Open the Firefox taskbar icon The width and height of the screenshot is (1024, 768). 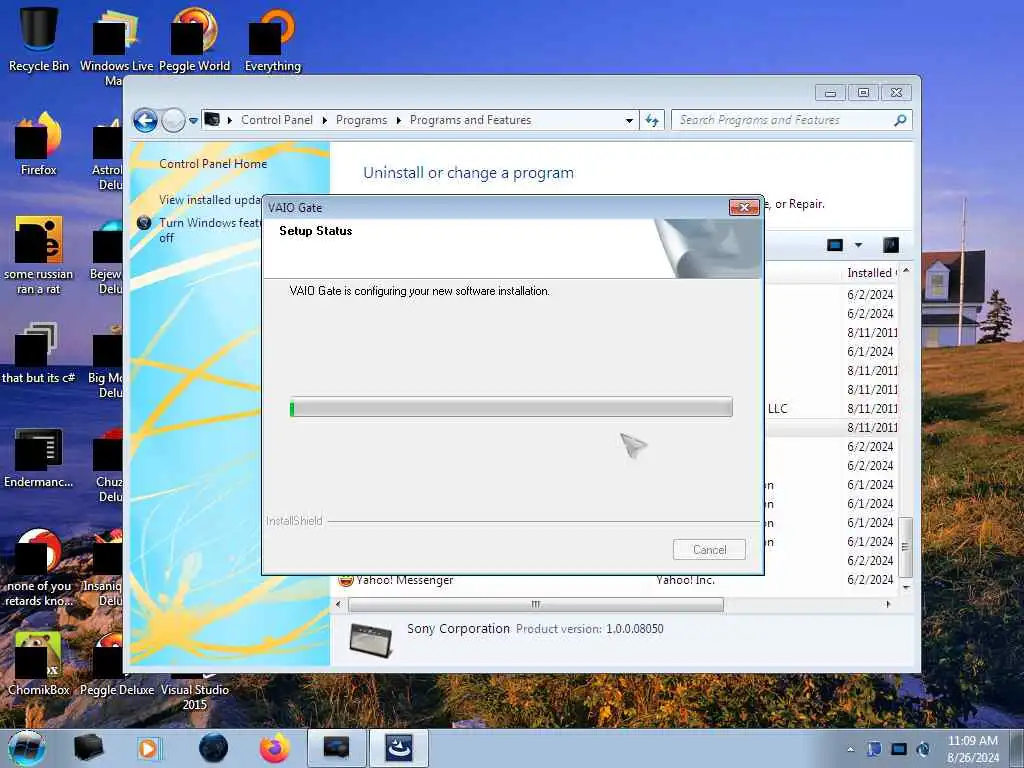coord(274,748)
